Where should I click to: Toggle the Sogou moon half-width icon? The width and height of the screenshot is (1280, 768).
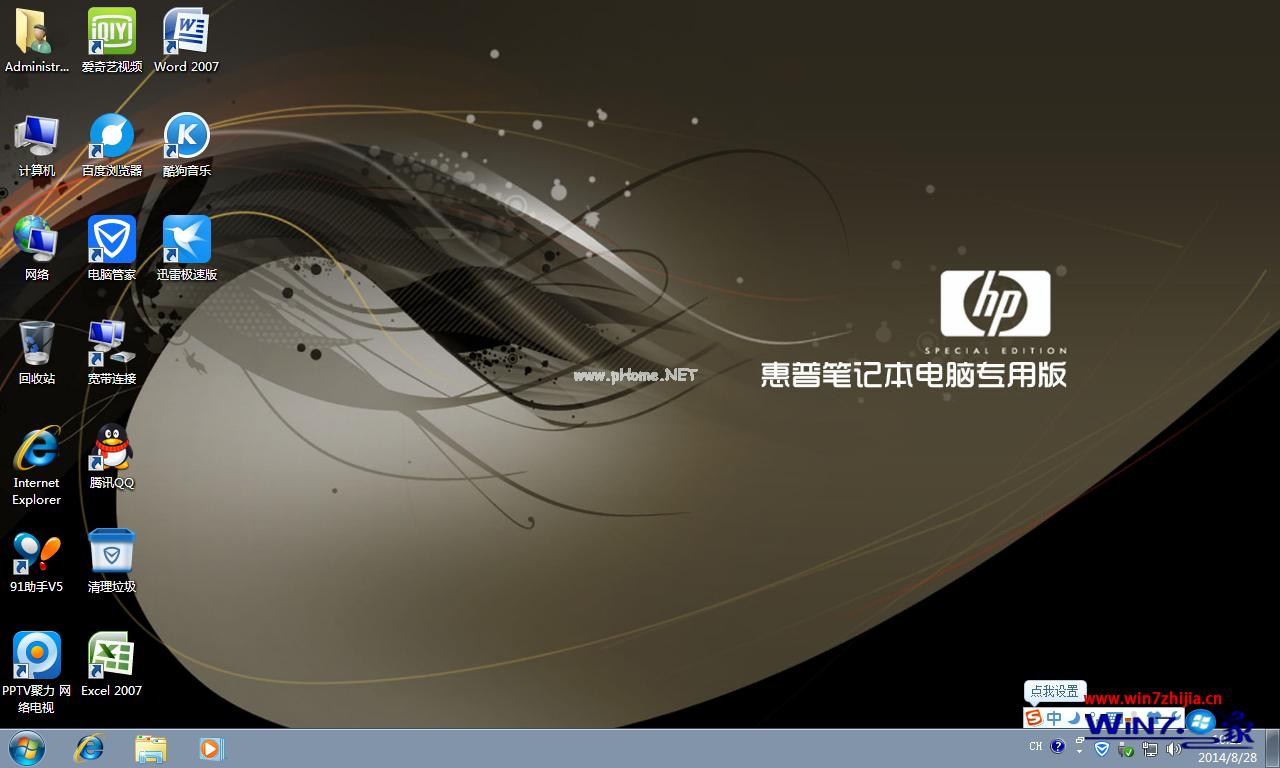coord(1074,718)
